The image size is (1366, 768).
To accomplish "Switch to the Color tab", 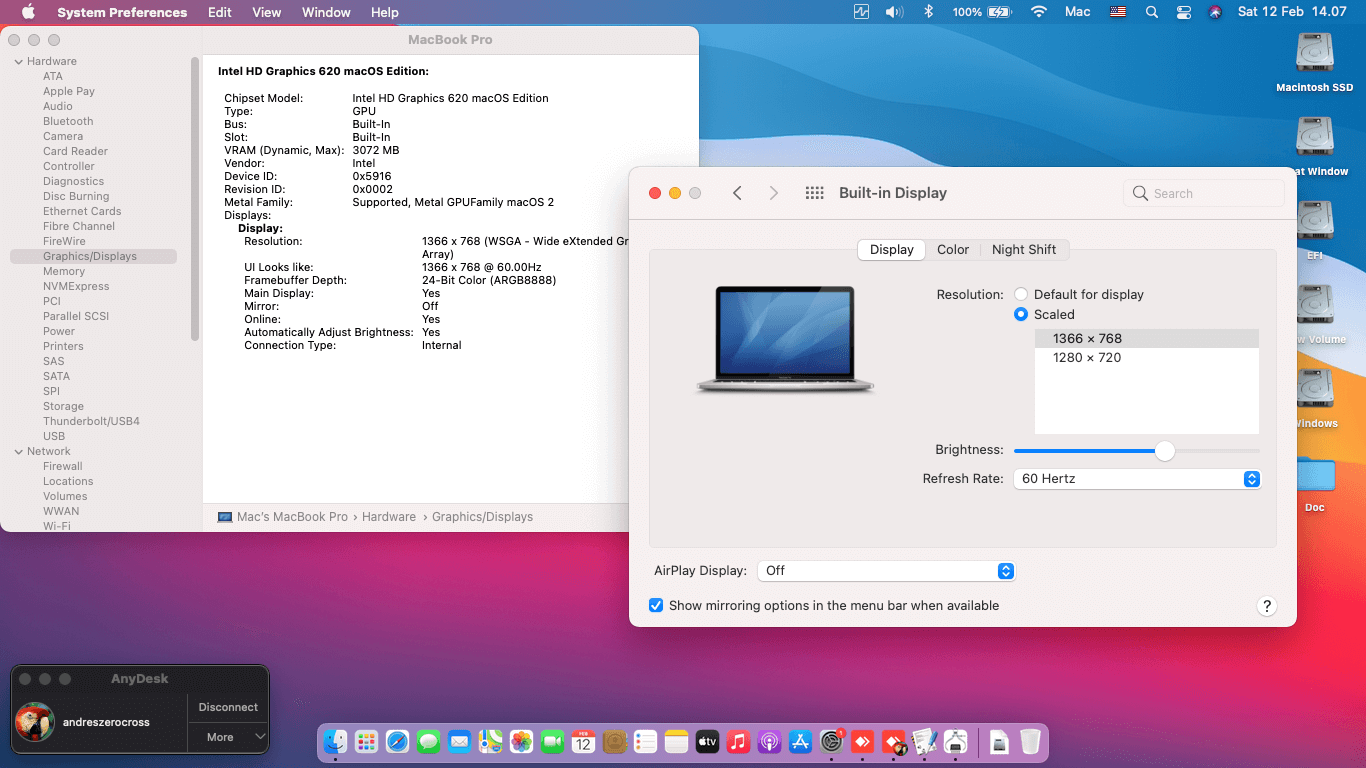I will tap(953, 250).
